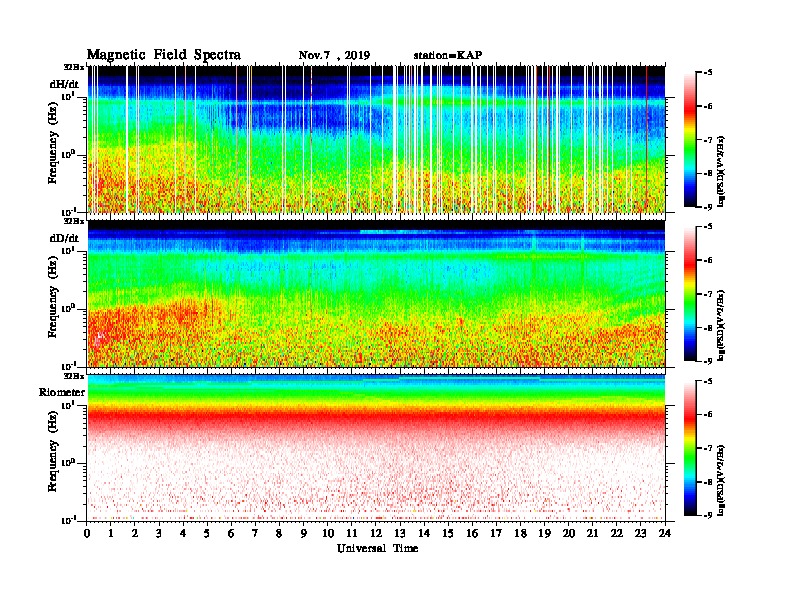Click the "station=KAP" label
The image size is (792, 612).
(x=448, y=55)
